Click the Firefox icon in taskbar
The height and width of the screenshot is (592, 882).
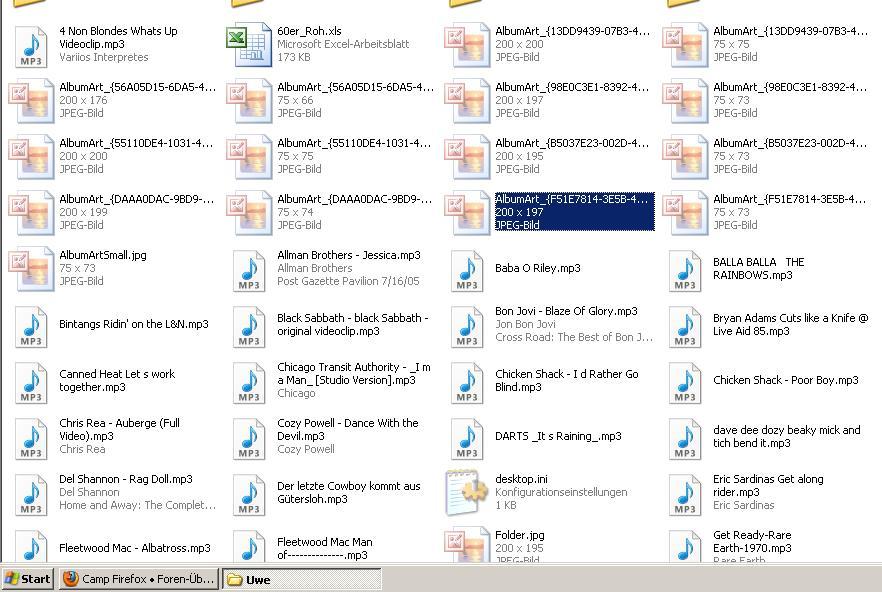click(x=70, y=578)
